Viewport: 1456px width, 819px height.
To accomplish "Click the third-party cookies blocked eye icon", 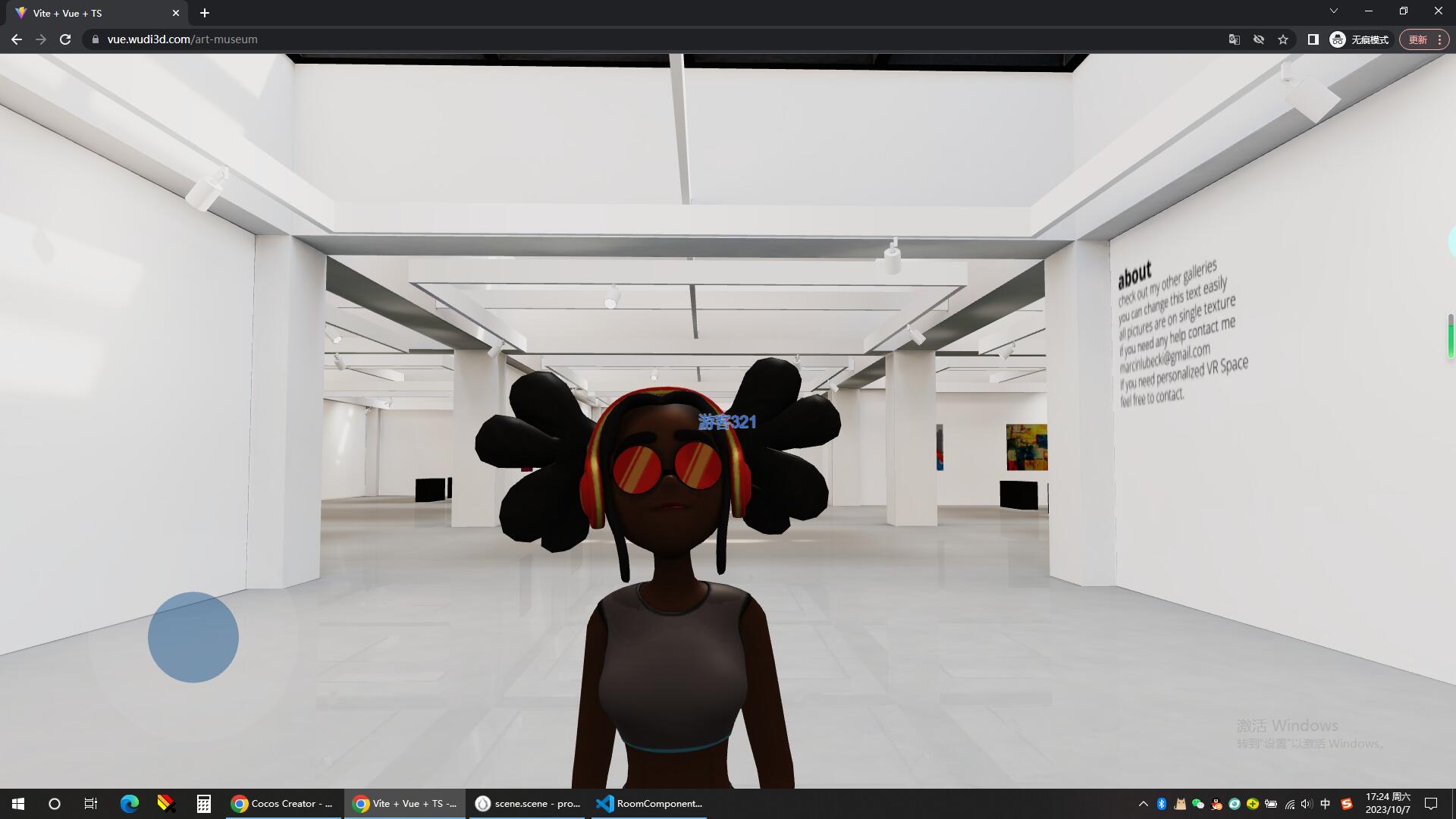I will tap(1259, 39).
